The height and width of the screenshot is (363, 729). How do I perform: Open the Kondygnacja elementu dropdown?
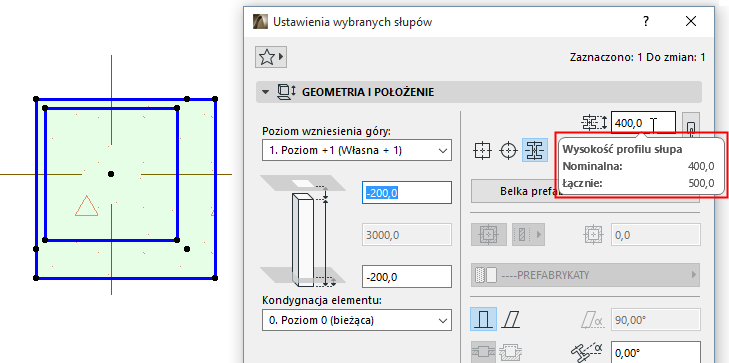pos(357,320)
